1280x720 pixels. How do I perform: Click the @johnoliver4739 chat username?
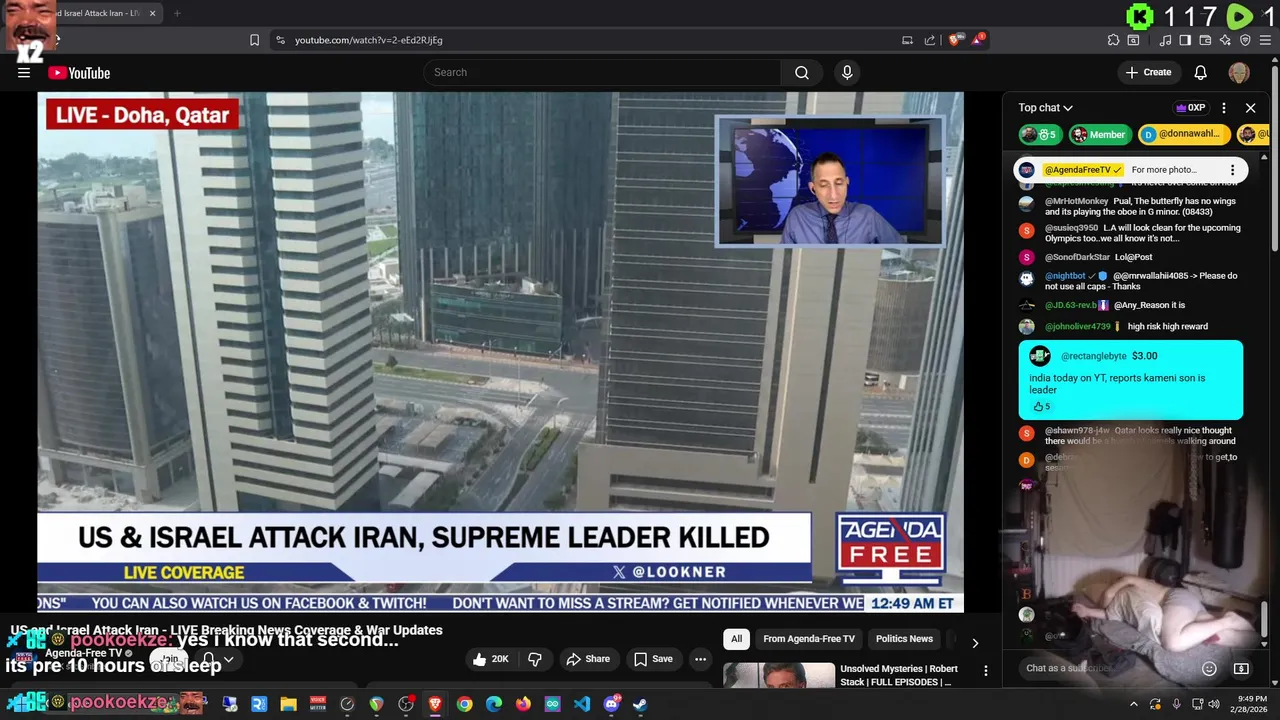pyautogui.click(x=1078, y=326)
